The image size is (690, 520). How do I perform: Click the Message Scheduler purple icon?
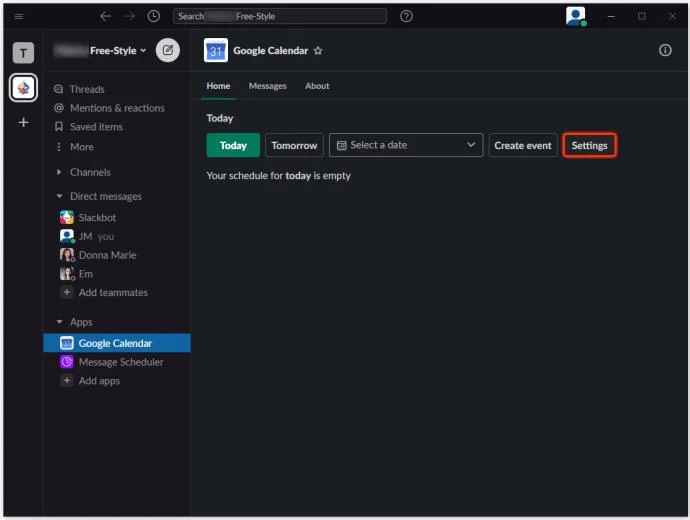tap(66, 362)
